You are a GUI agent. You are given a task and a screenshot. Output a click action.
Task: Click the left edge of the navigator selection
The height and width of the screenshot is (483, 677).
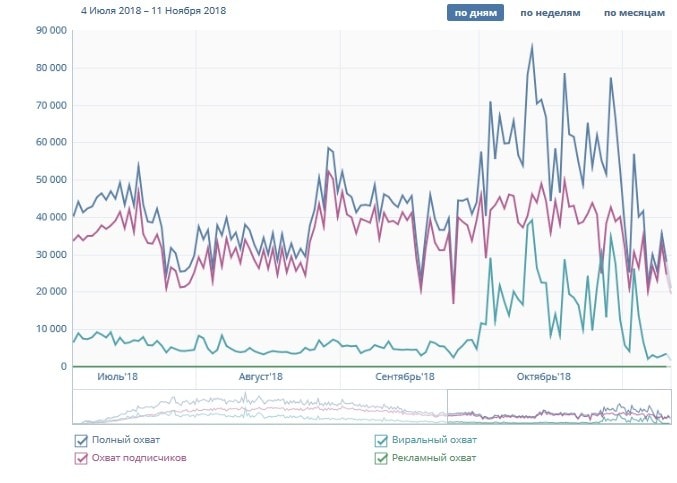(x=447, y=406)
